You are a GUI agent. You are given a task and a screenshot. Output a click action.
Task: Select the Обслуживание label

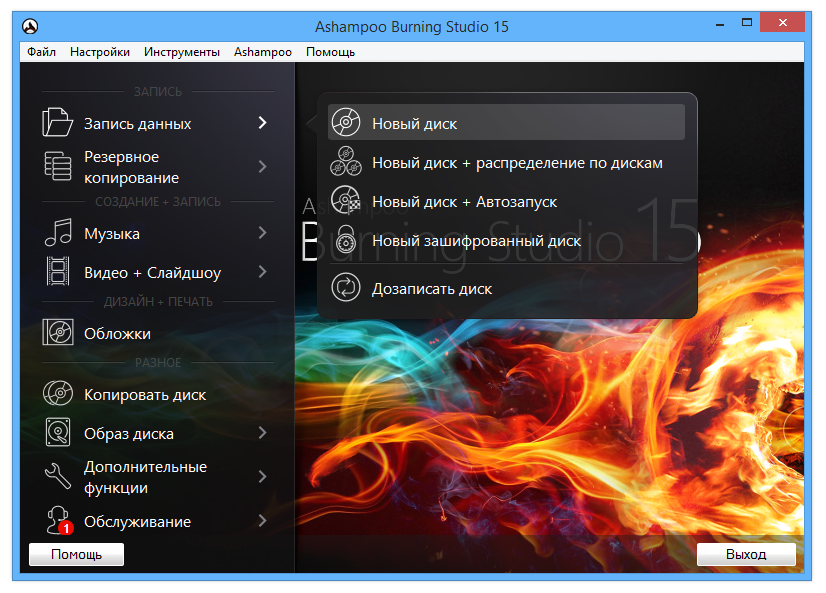coord(137,521)
